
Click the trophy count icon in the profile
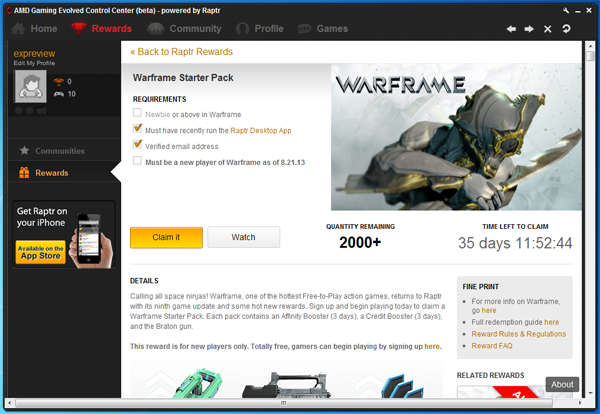click(x=59, y=81)
